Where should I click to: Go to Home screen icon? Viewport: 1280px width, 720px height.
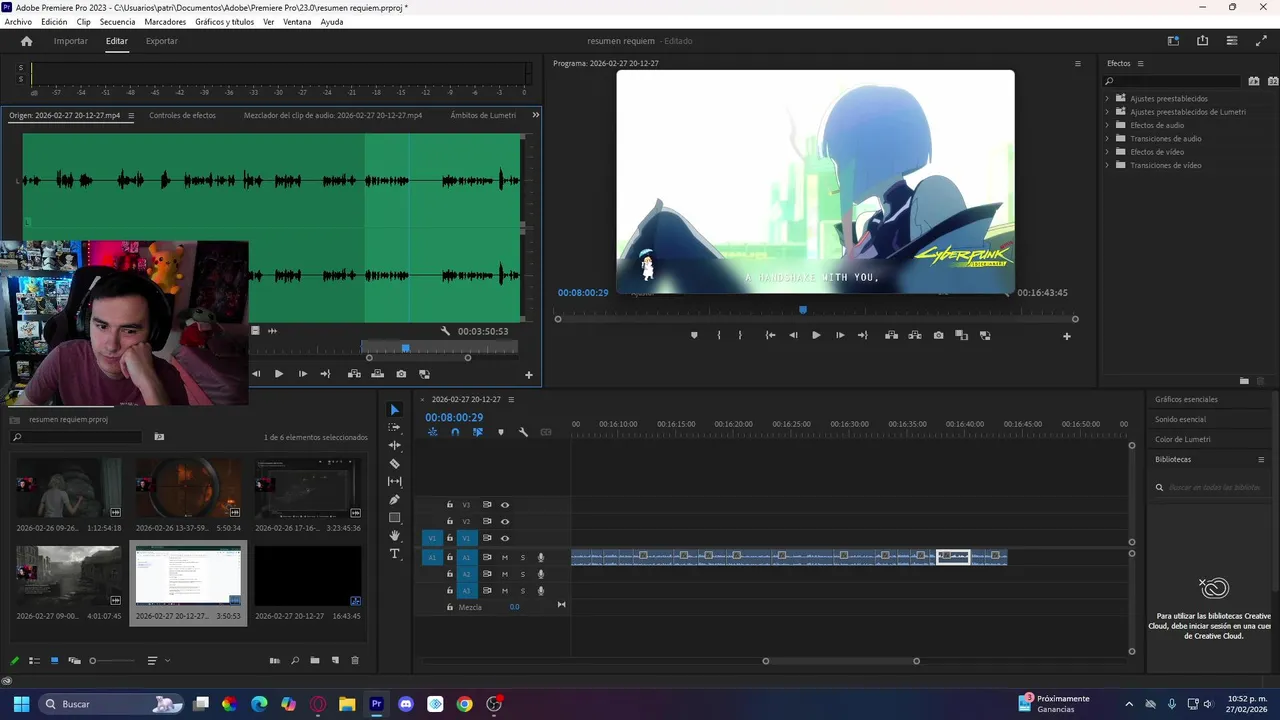(27, 41)
